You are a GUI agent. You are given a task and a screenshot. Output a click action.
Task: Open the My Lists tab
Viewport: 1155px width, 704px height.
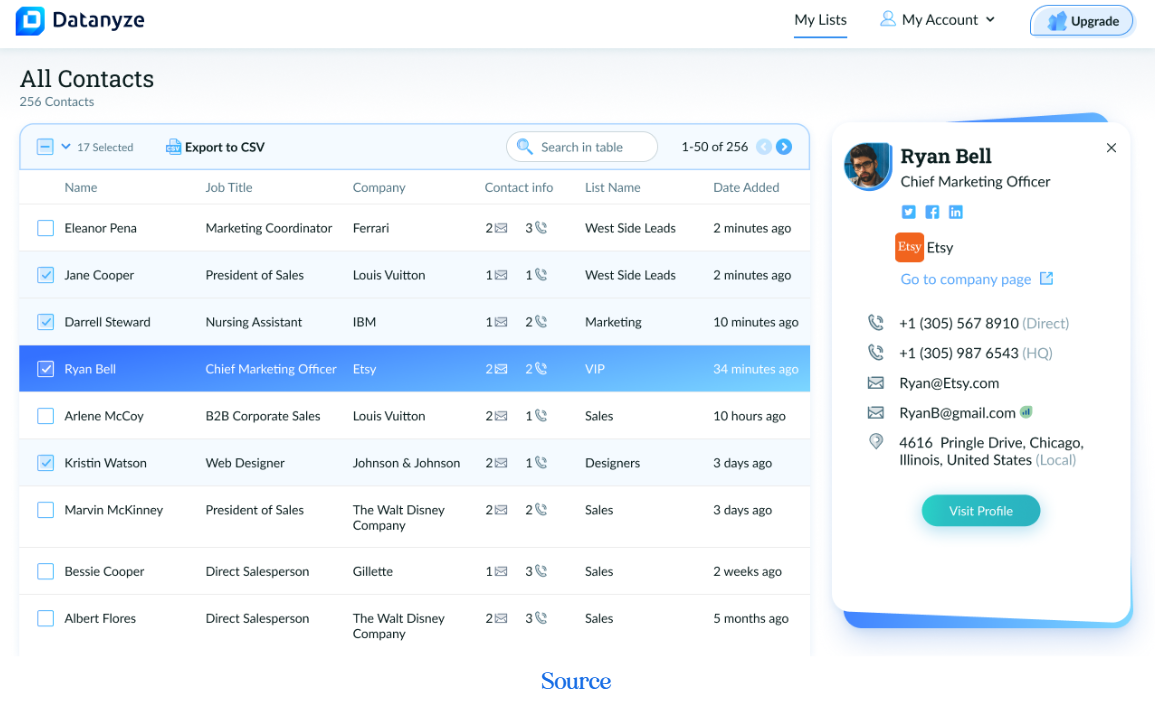tap(821, 20)
